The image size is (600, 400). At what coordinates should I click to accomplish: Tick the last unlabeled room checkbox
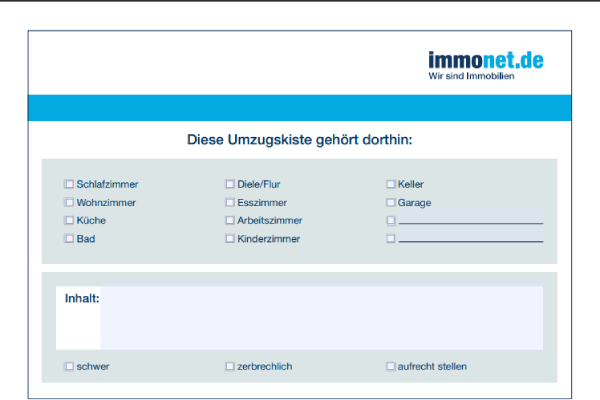pyautogui.click(x=391, y=239)
